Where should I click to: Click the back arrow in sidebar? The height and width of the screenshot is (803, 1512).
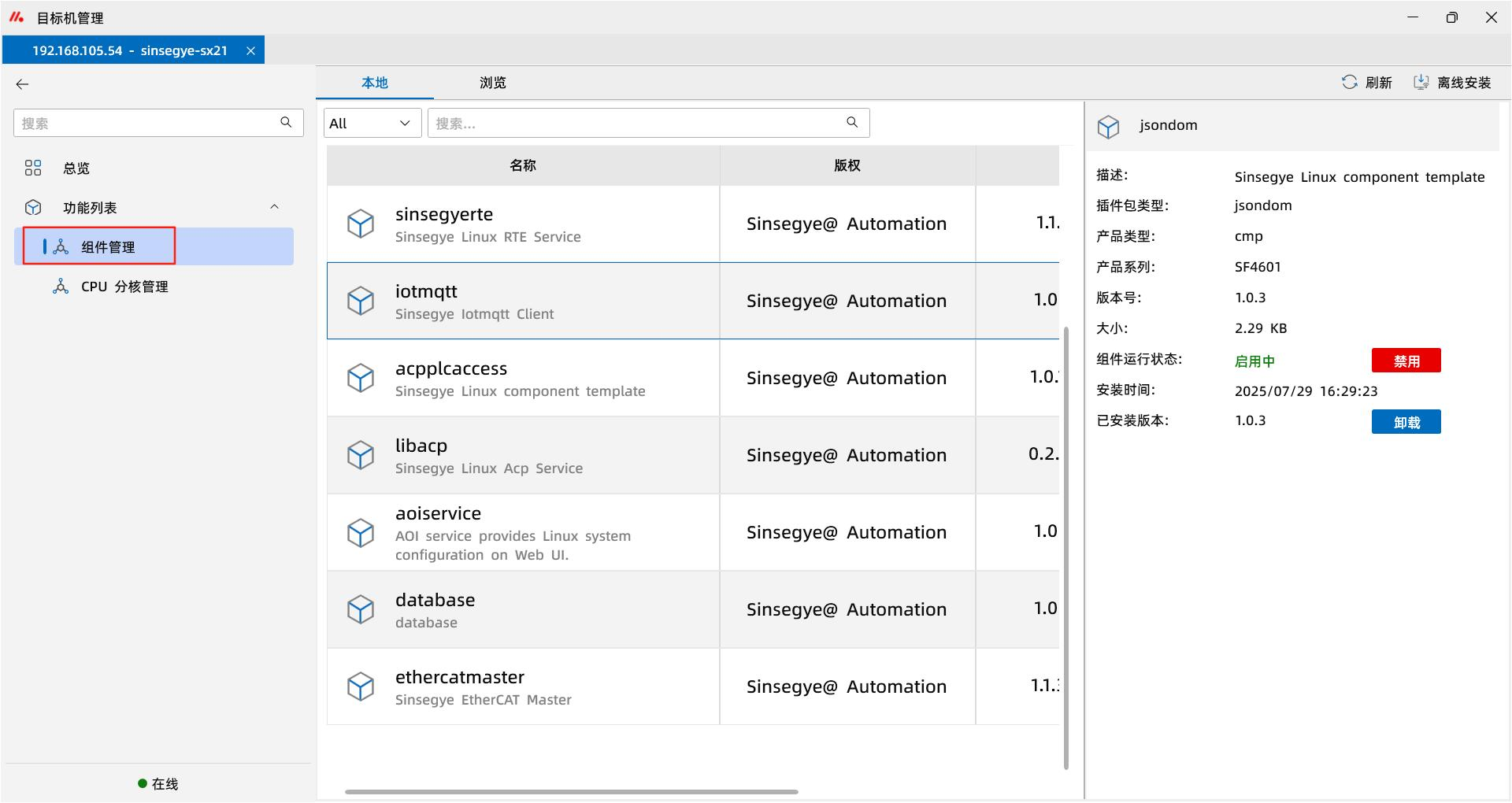coord(23,84)
